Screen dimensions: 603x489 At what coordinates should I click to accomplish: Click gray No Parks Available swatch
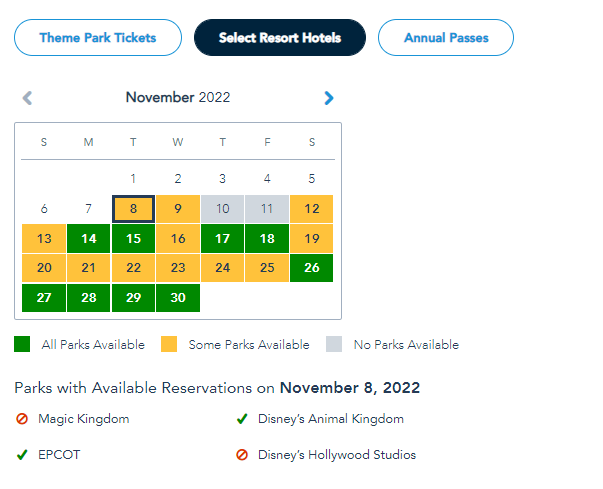point(333,344)
